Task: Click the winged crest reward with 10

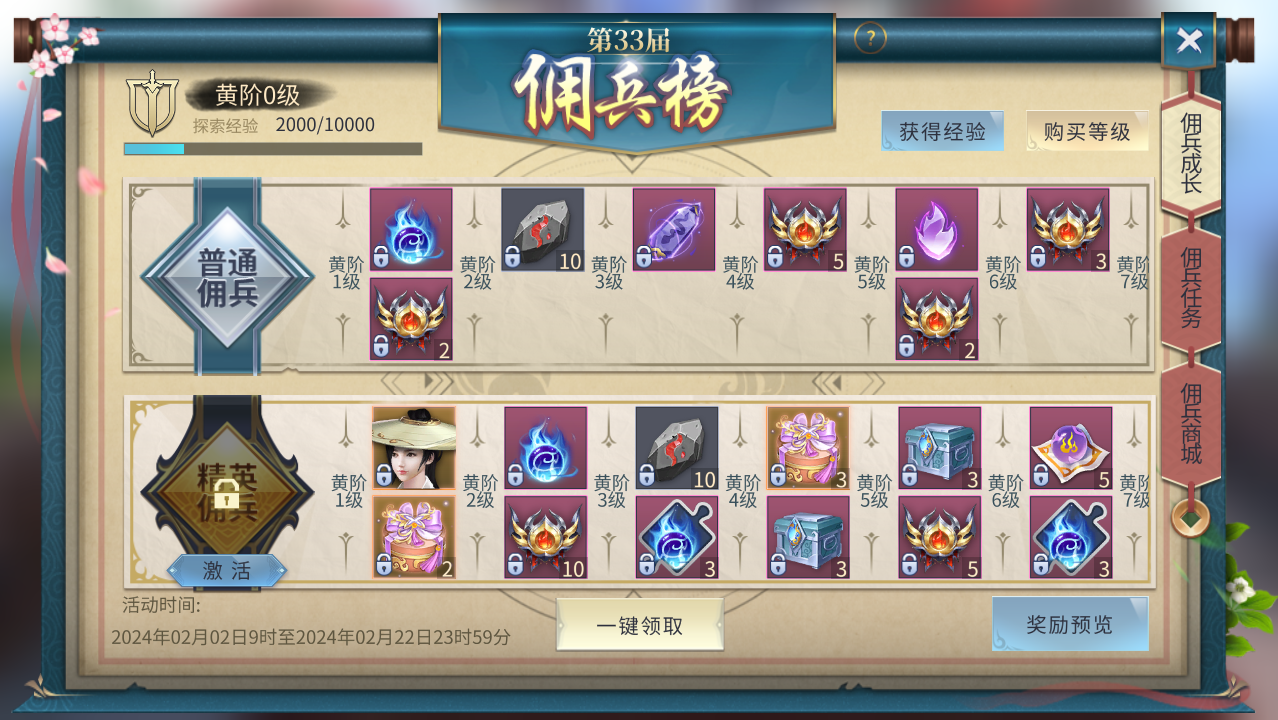Action: tap(546, 537)
